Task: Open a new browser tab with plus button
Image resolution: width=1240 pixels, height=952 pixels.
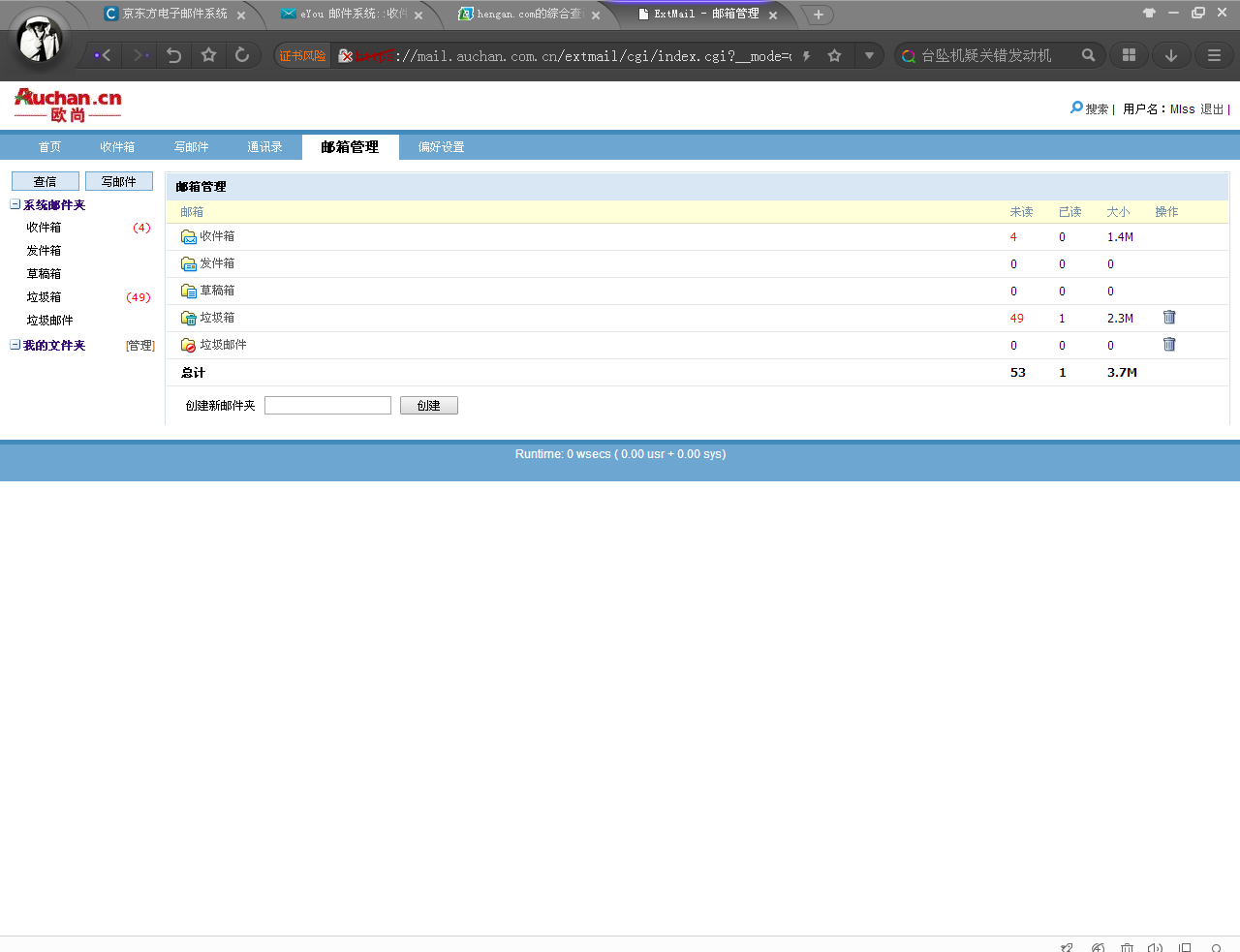Action: [819, 15]
